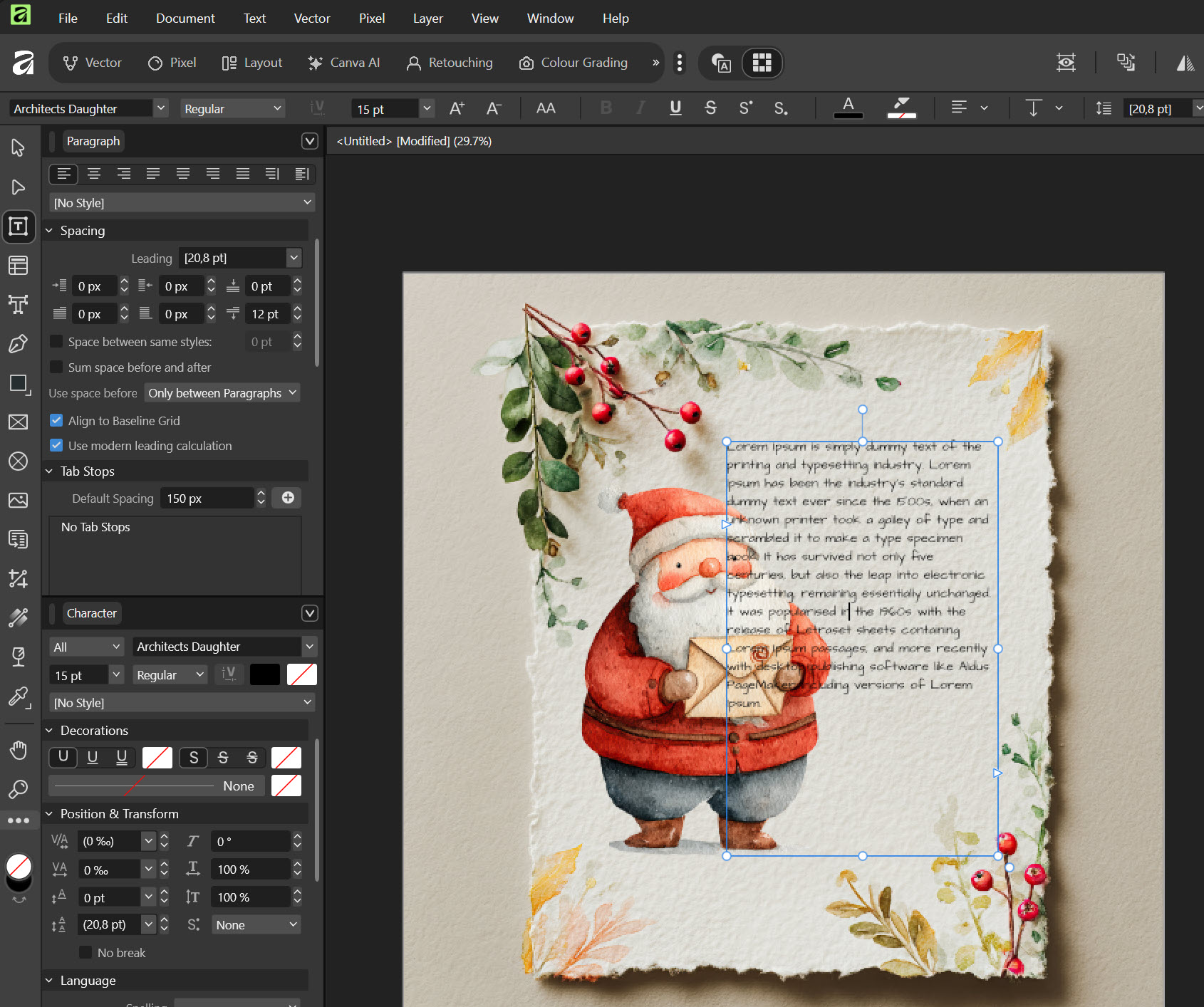Select the Hand pan tool
This screenshot has width=1204, height=1007.
19,750
